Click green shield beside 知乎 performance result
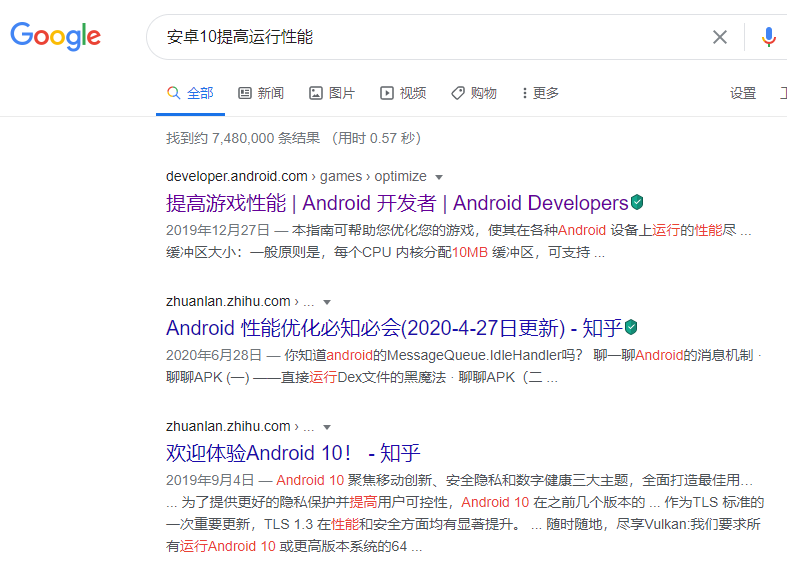 631,327
